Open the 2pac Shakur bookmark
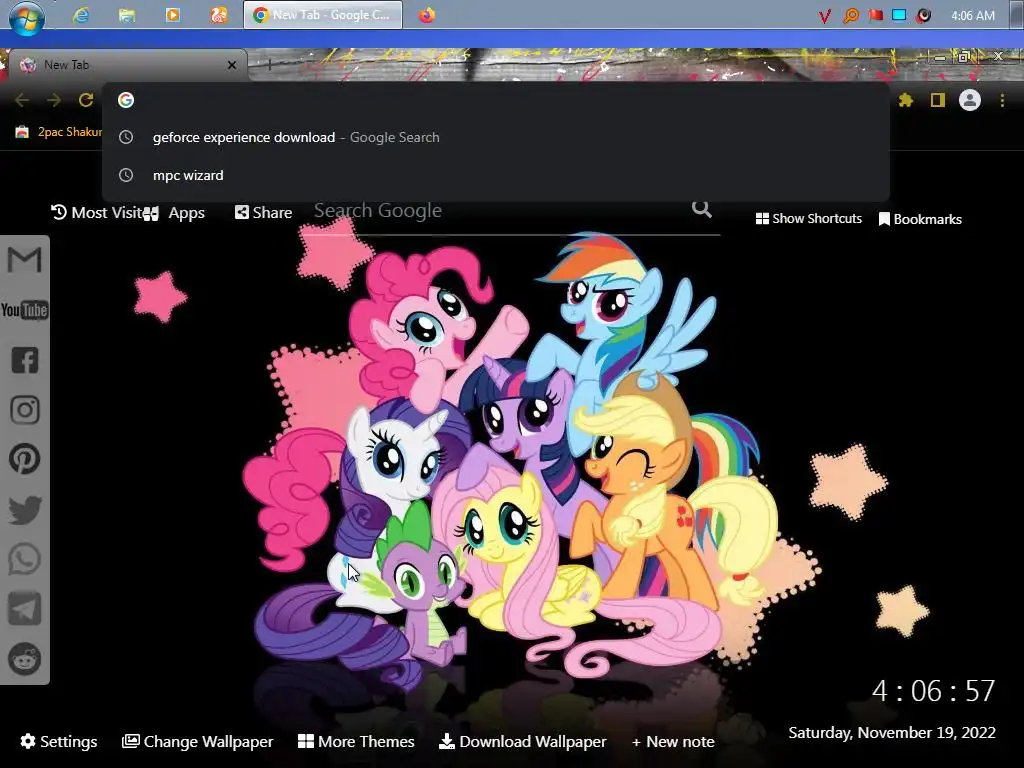 [x=59, y=132]
